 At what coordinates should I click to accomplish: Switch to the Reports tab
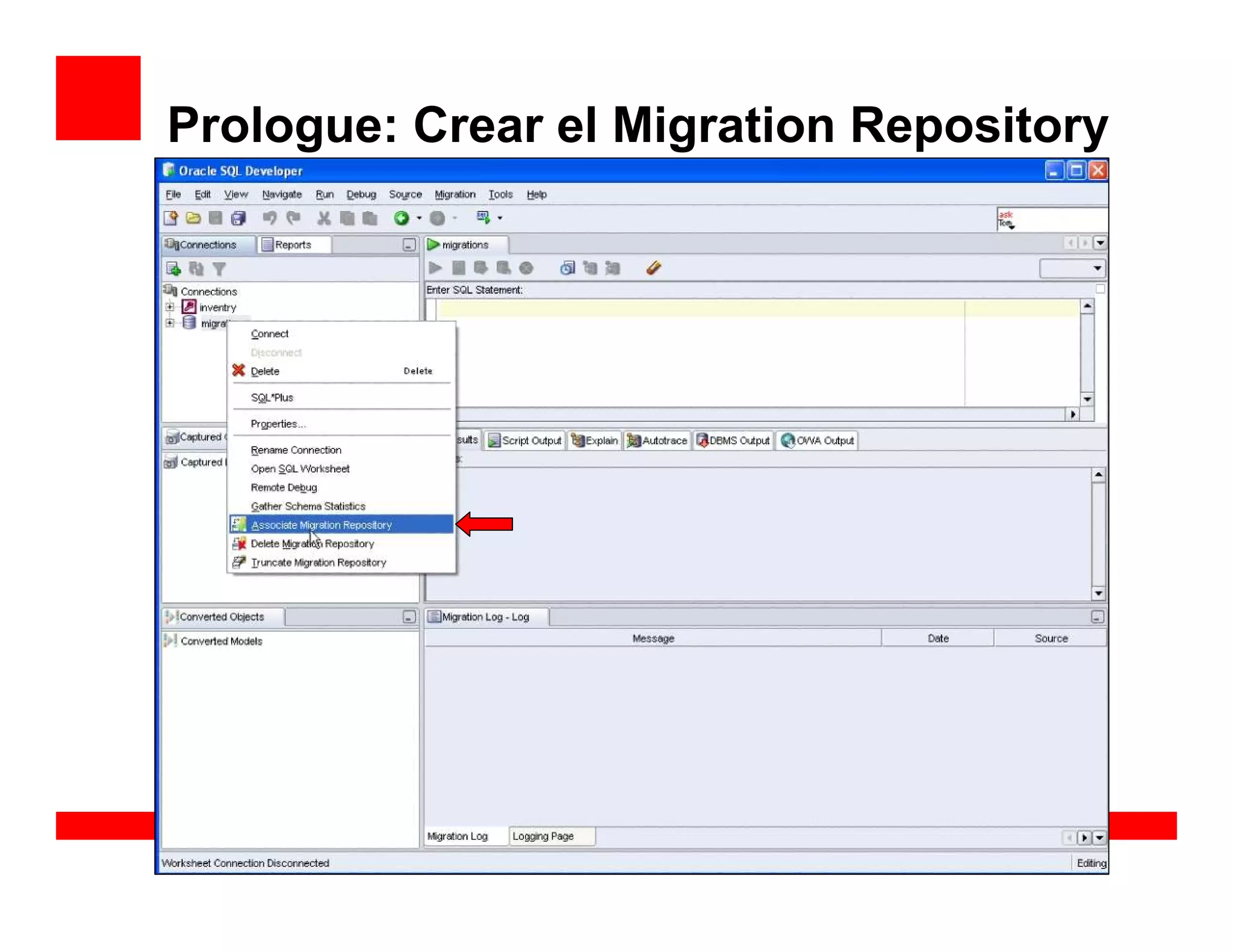pyautogui.click(x=293, y=245)
